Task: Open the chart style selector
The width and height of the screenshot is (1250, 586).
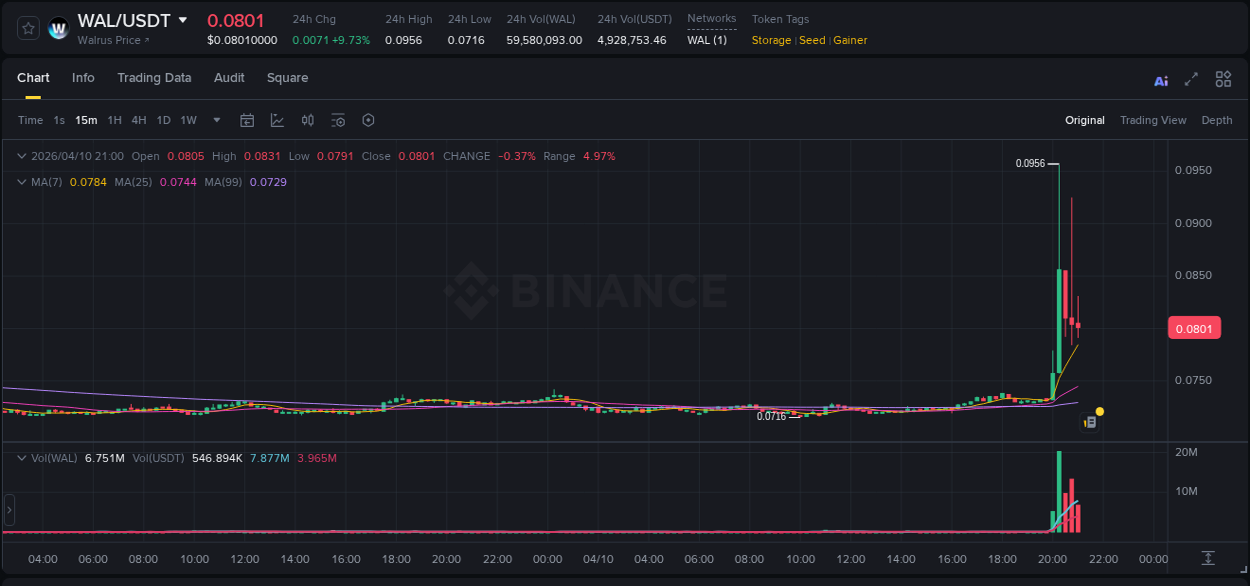Action: pos(276,120)
